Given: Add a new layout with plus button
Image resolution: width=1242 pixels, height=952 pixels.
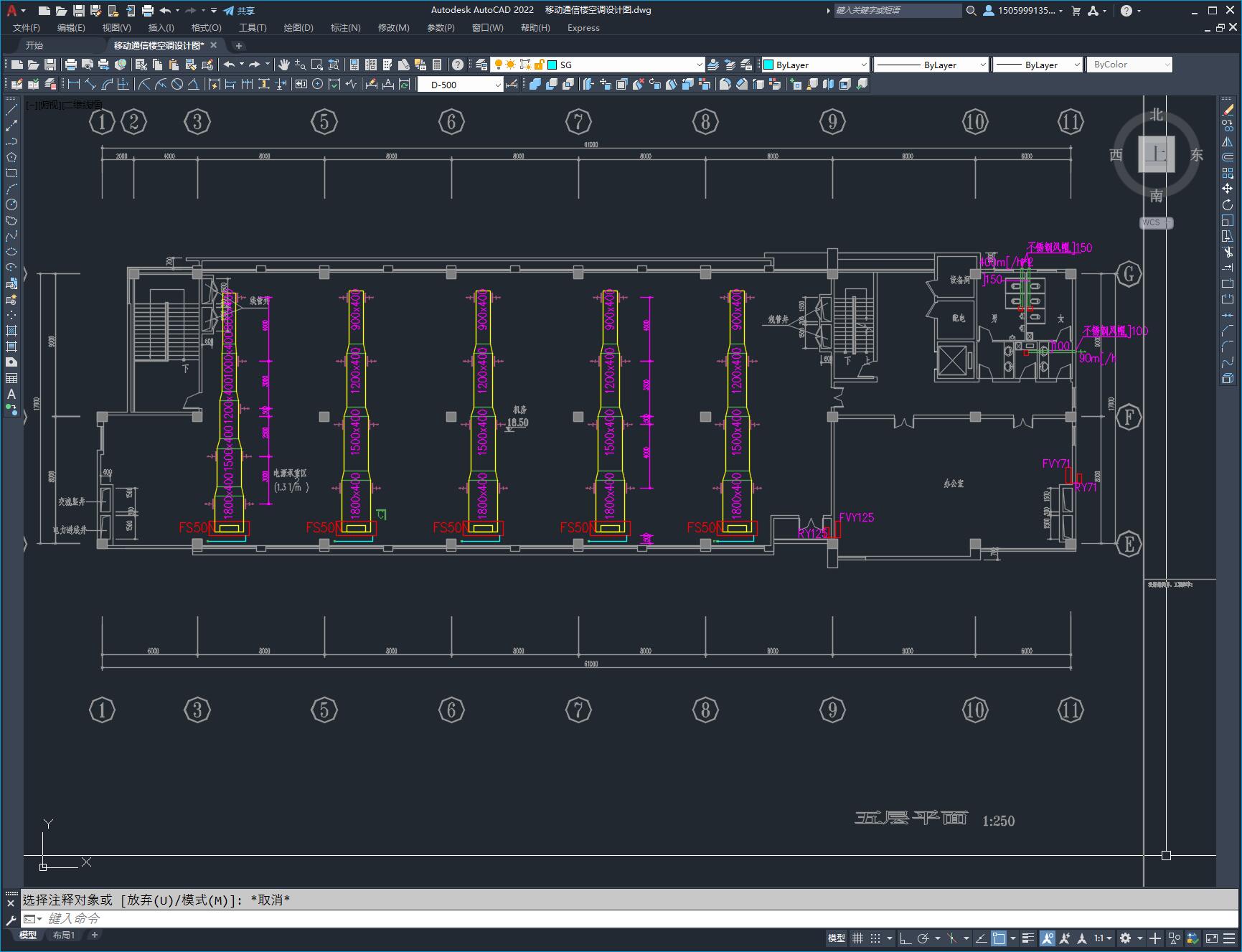Looking at the screenshot, I should point(94,935).
